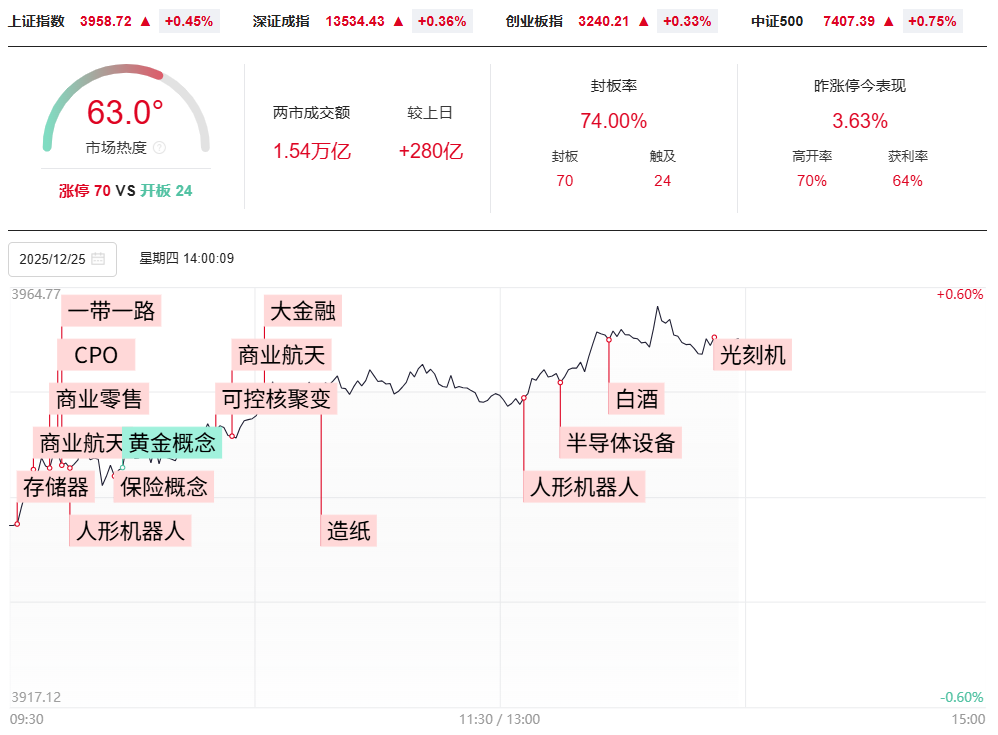Click the market heat help question icon

click(x=159, y=148)
